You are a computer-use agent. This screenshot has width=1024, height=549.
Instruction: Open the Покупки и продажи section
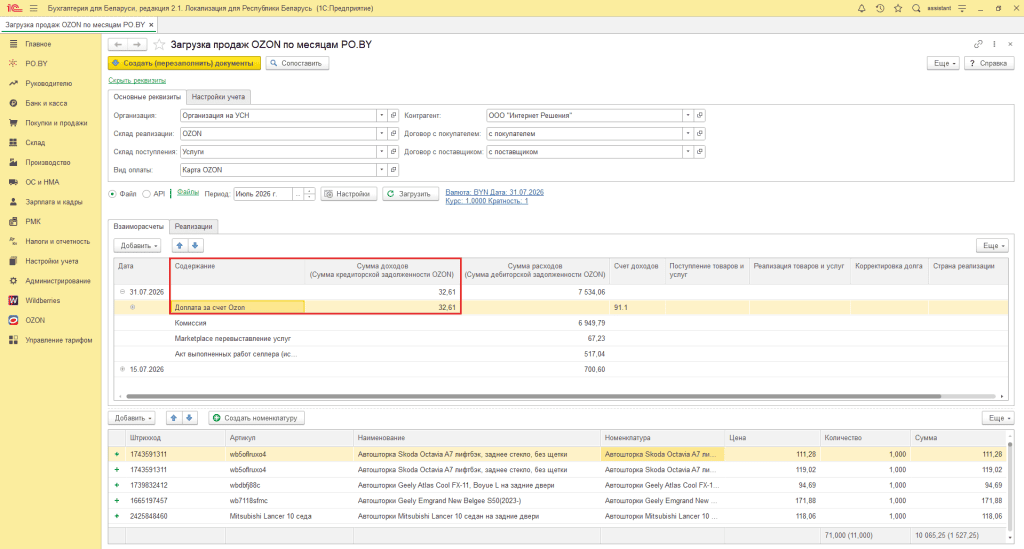[x=56, y=123]
